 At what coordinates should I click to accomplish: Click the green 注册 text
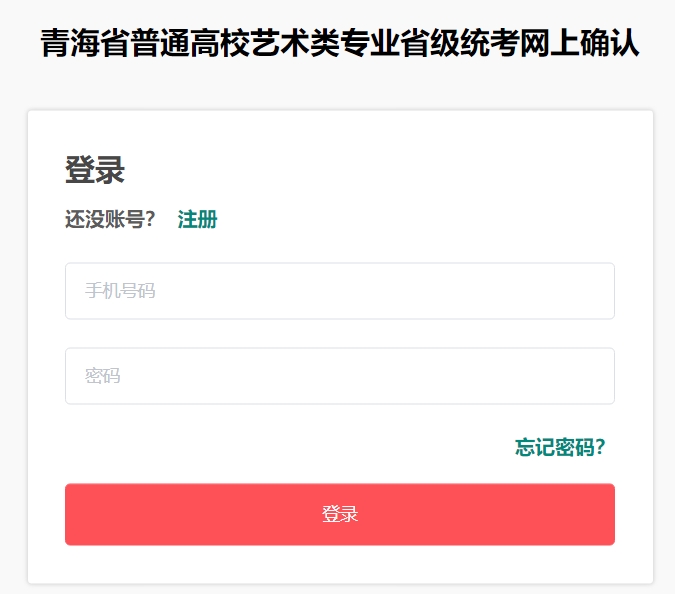[x=197, y=220]
